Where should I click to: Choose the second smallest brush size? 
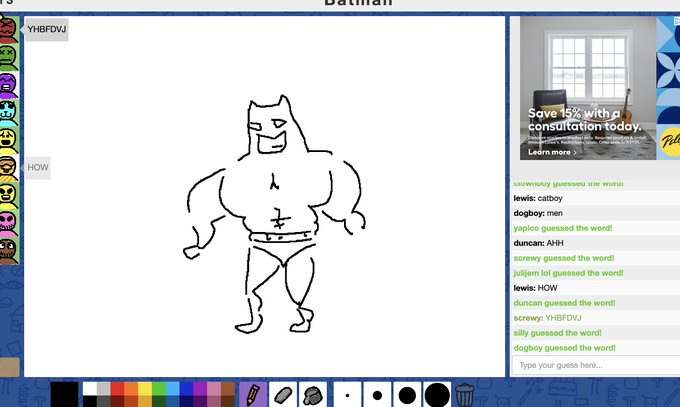[x=377, y=395]
